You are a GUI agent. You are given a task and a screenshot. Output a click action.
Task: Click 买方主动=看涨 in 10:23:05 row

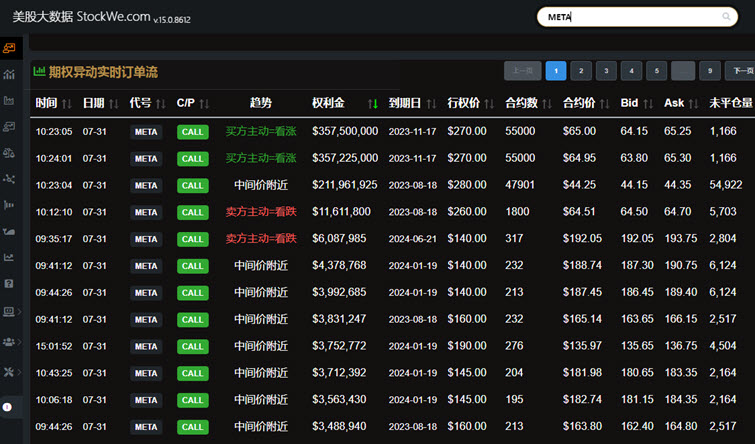click(x=261, y=131)
